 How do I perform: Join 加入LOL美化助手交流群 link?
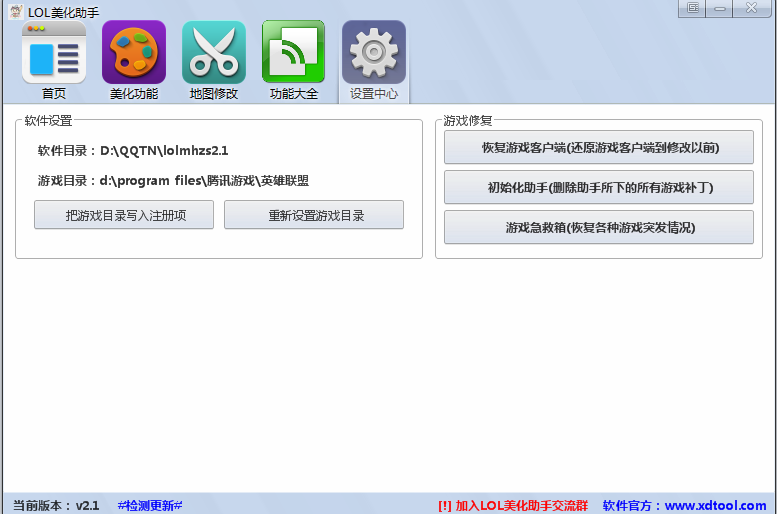click(x=513, y=506)
